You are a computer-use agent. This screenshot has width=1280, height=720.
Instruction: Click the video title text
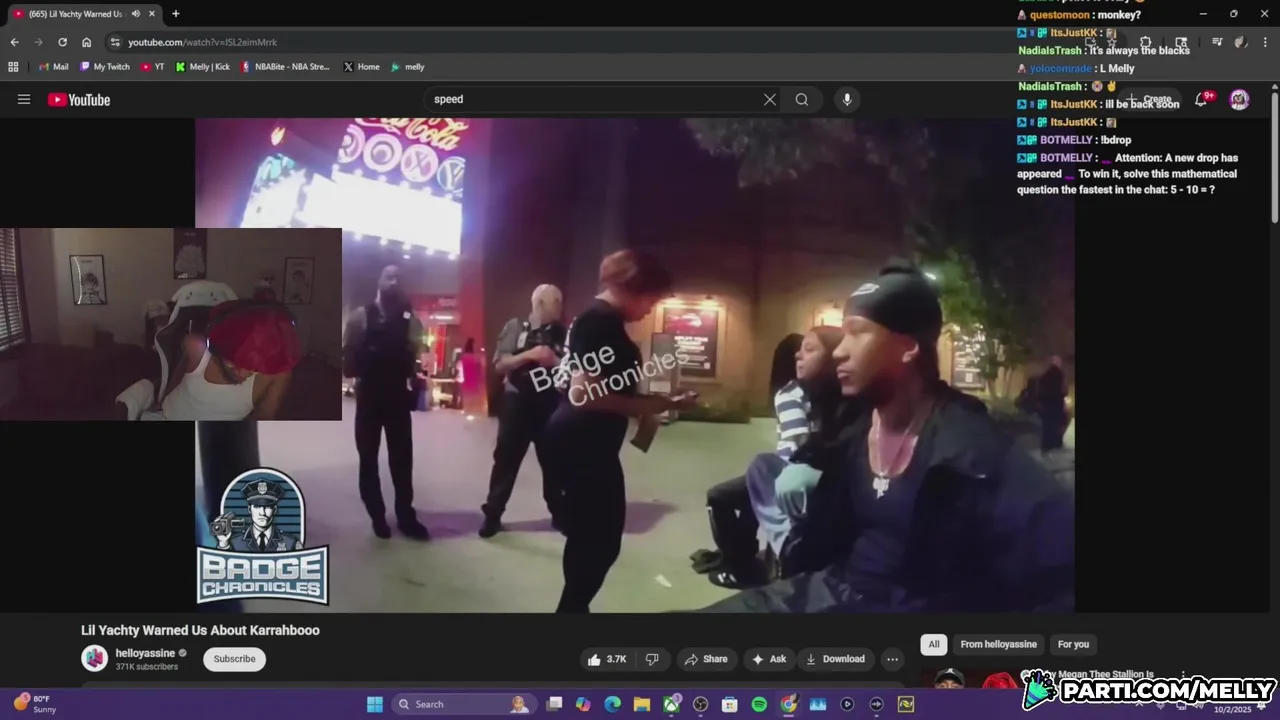pos(200,630)
